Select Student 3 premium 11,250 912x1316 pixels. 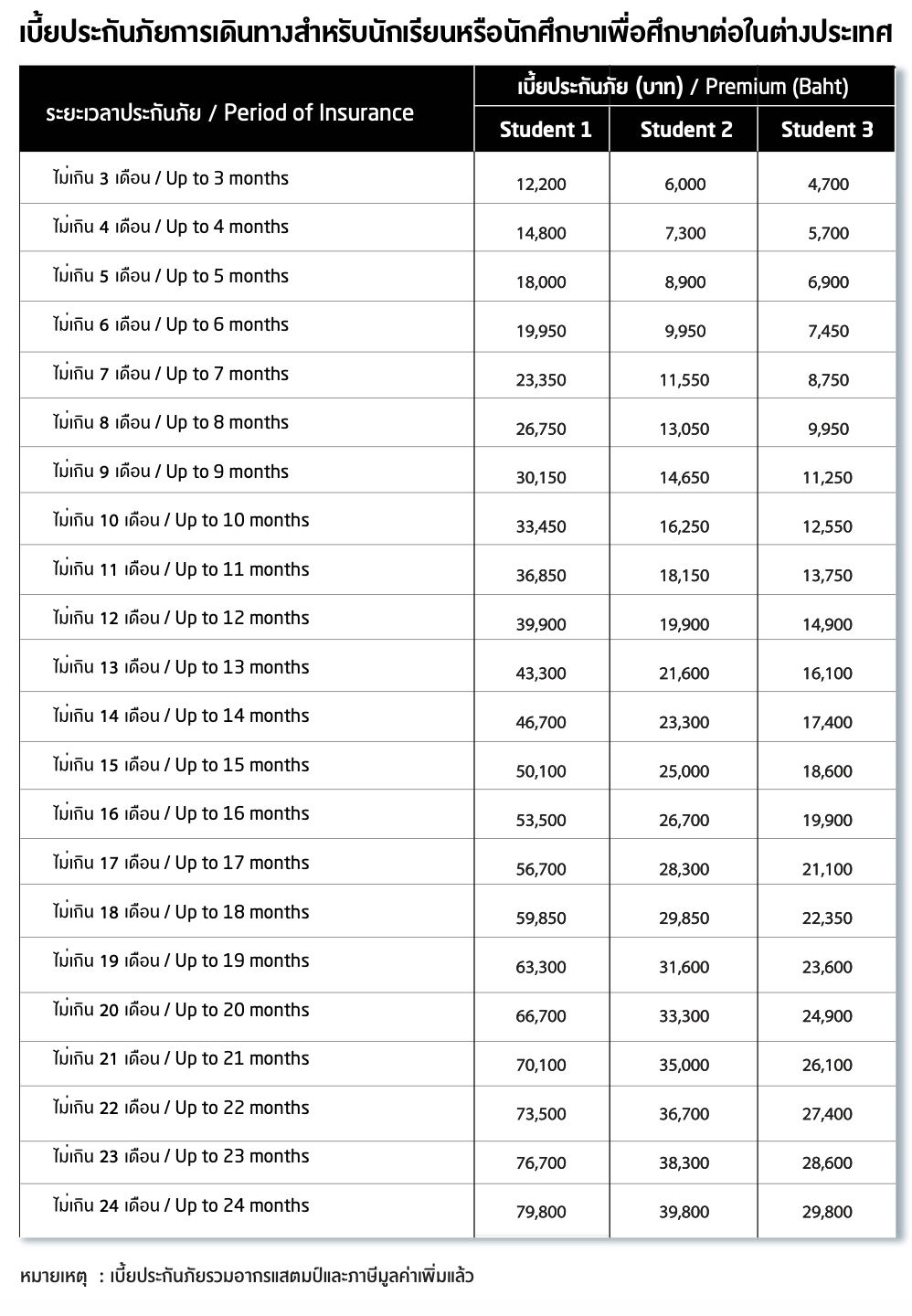coord(828,478)
